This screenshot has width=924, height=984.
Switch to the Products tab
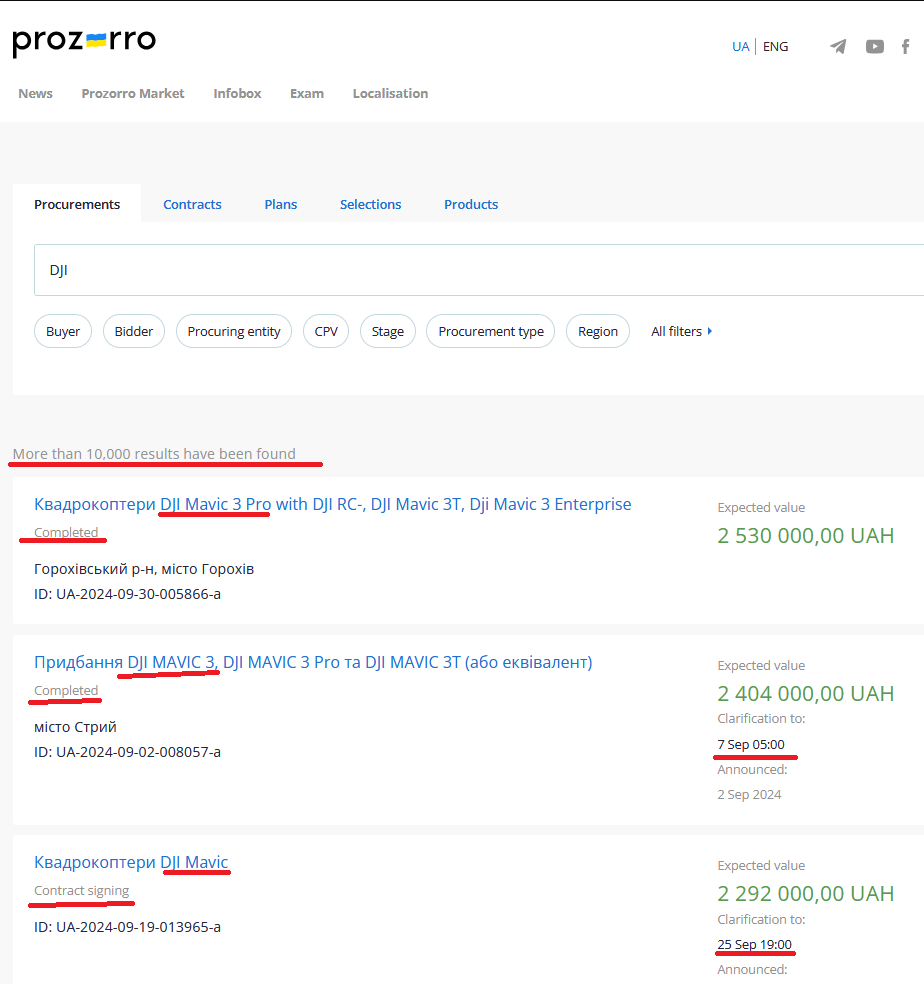pyautogui.click(x=471, y=204)
